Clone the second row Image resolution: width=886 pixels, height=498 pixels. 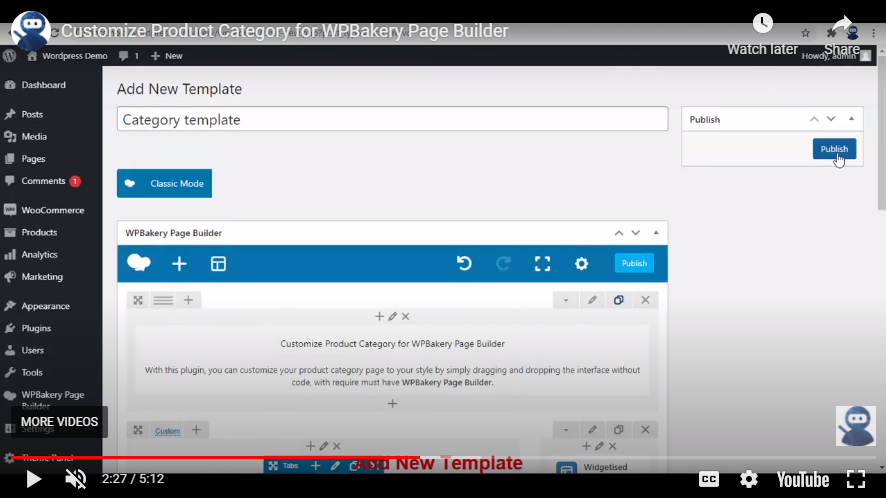click(619, 430)
